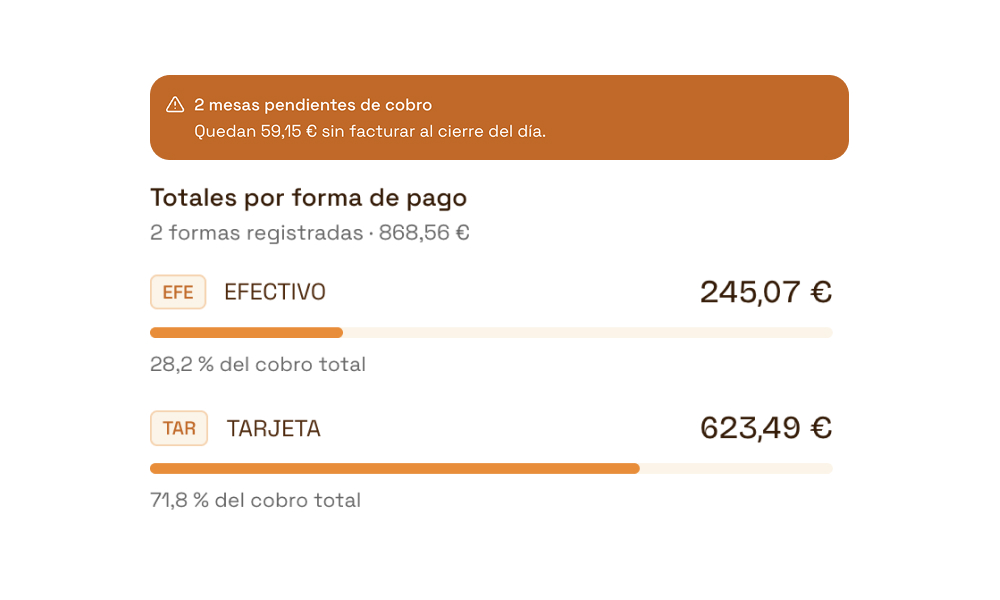
Task: Click the warning triangle icon in alert
Action: [x=175, y=105]
